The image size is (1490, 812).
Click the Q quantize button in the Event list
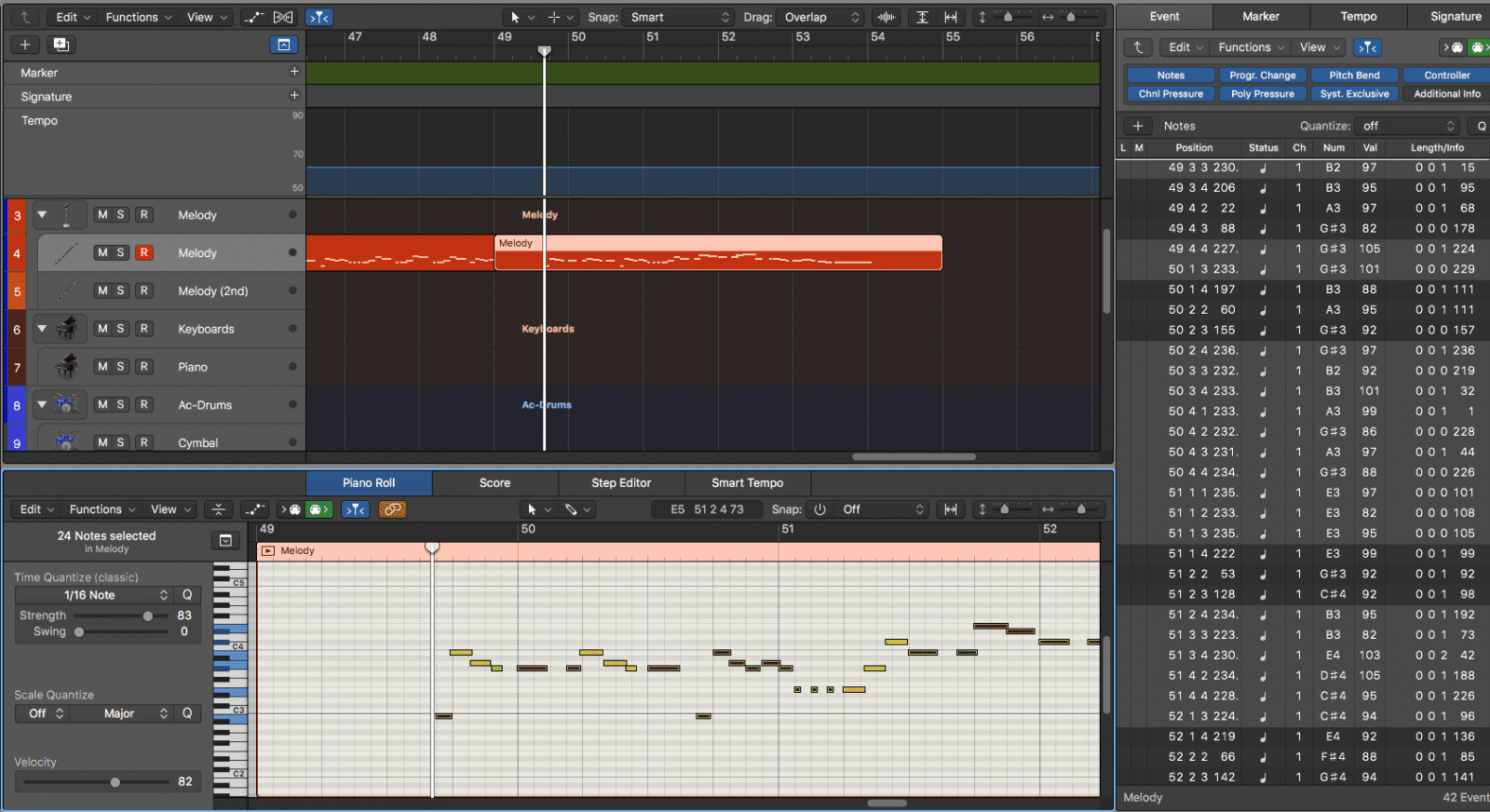(x=1480, y=126)
